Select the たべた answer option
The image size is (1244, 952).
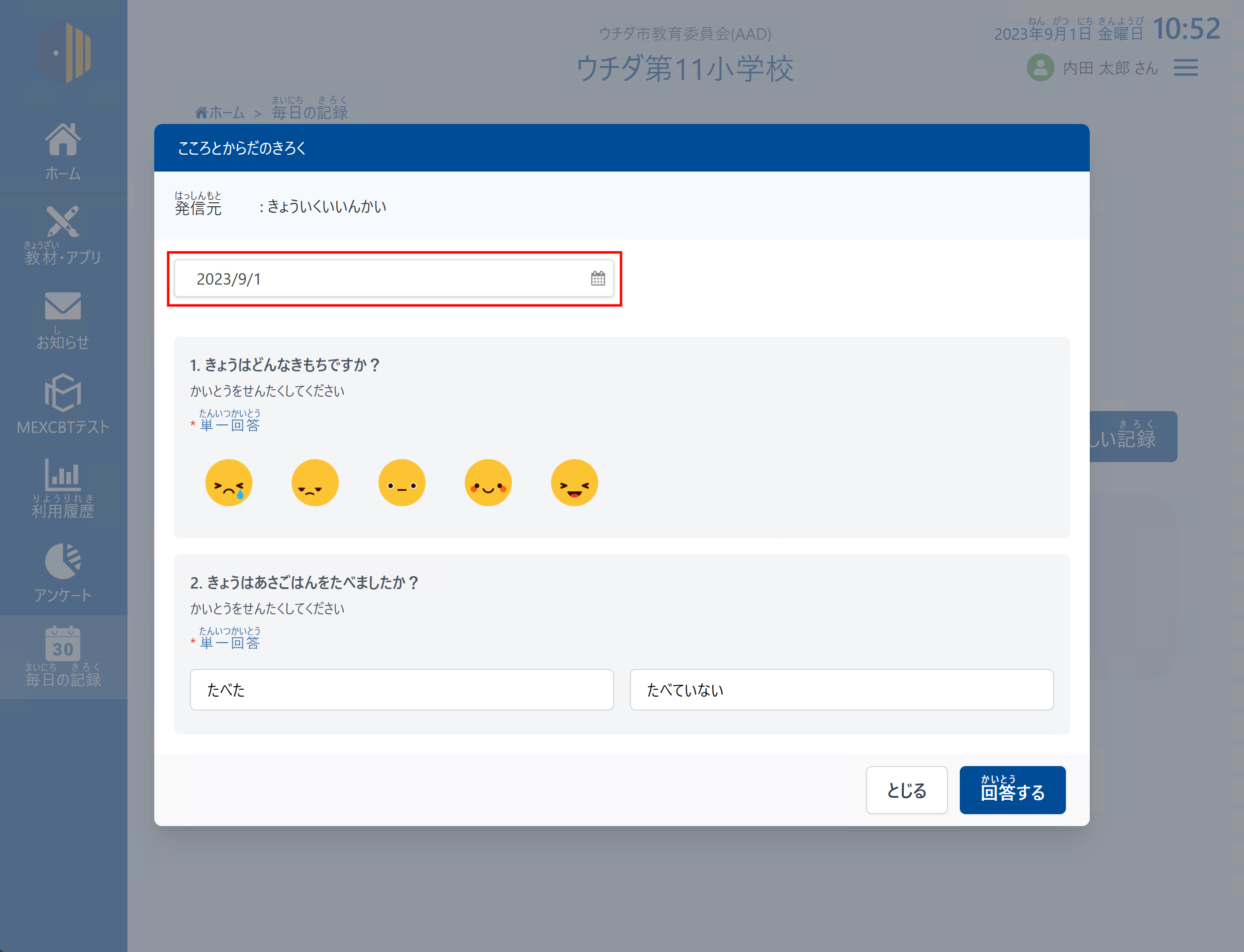[401, 690]
